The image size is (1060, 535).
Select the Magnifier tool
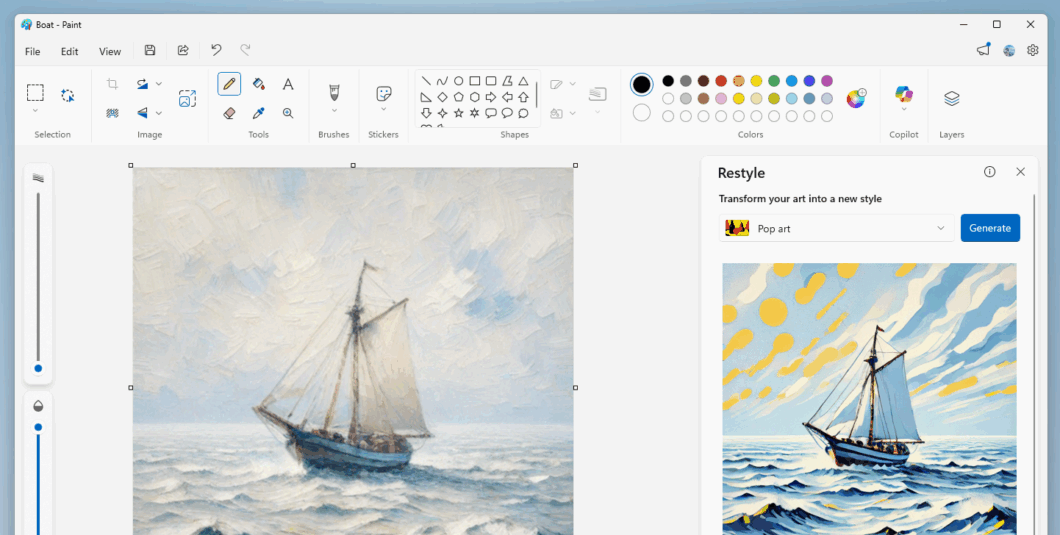(x=288, y=113)
